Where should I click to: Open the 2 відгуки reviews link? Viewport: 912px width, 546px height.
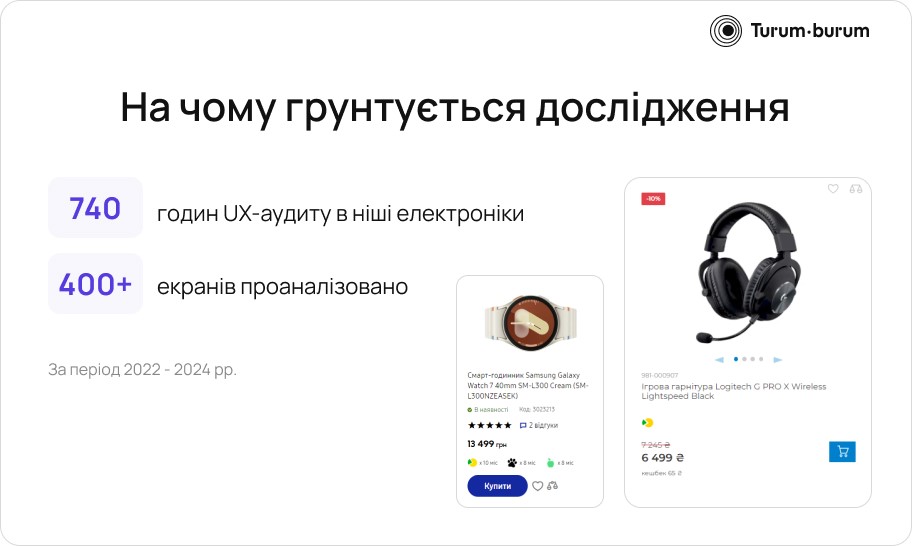point(539,425)
